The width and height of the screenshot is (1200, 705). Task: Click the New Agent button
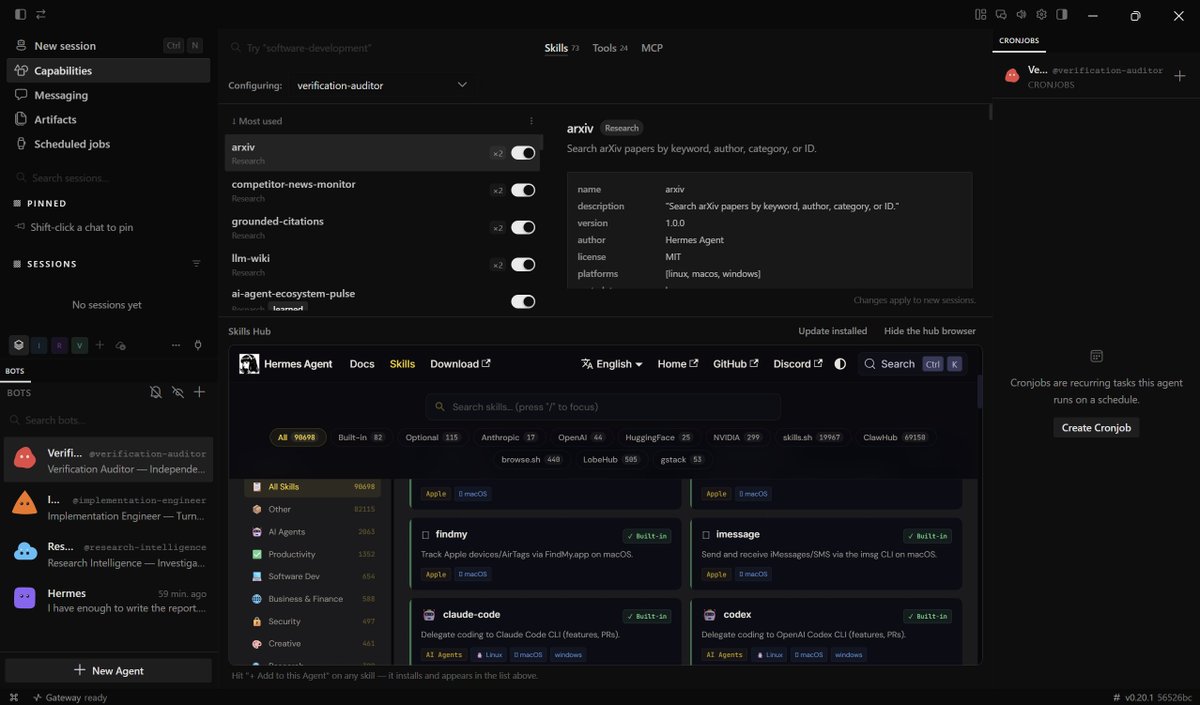click(108, 670)
